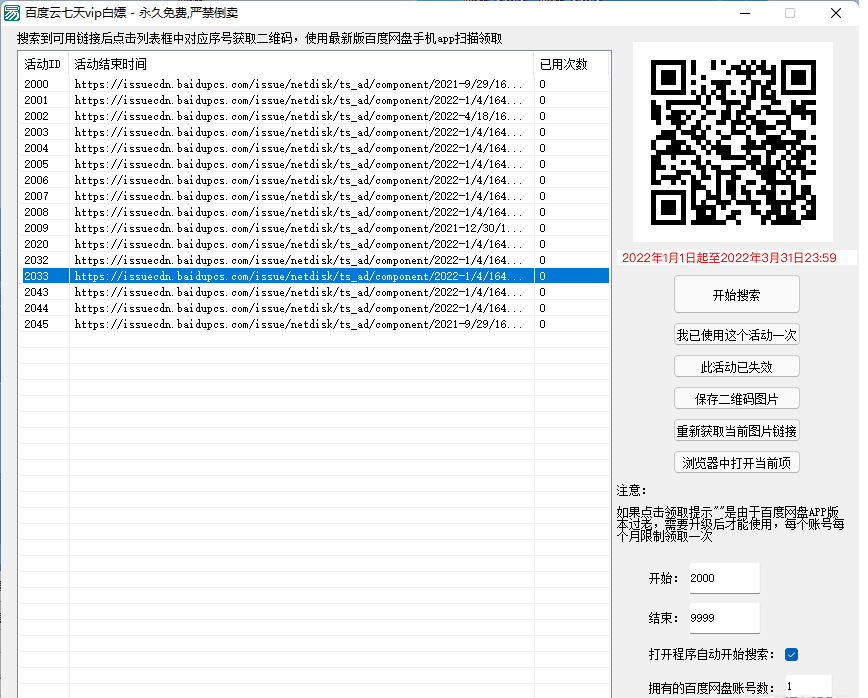This screenshot has width=868, height=698.
Task: Click the app icon in the title bar
Action: pyautogui.click(x=12, y=13)
